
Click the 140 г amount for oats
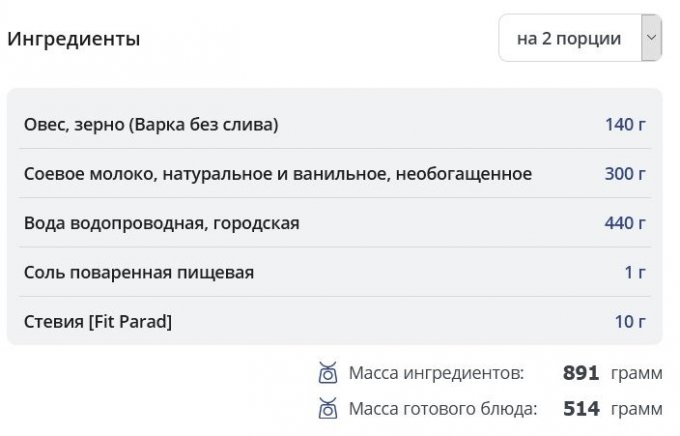[625, 125]
